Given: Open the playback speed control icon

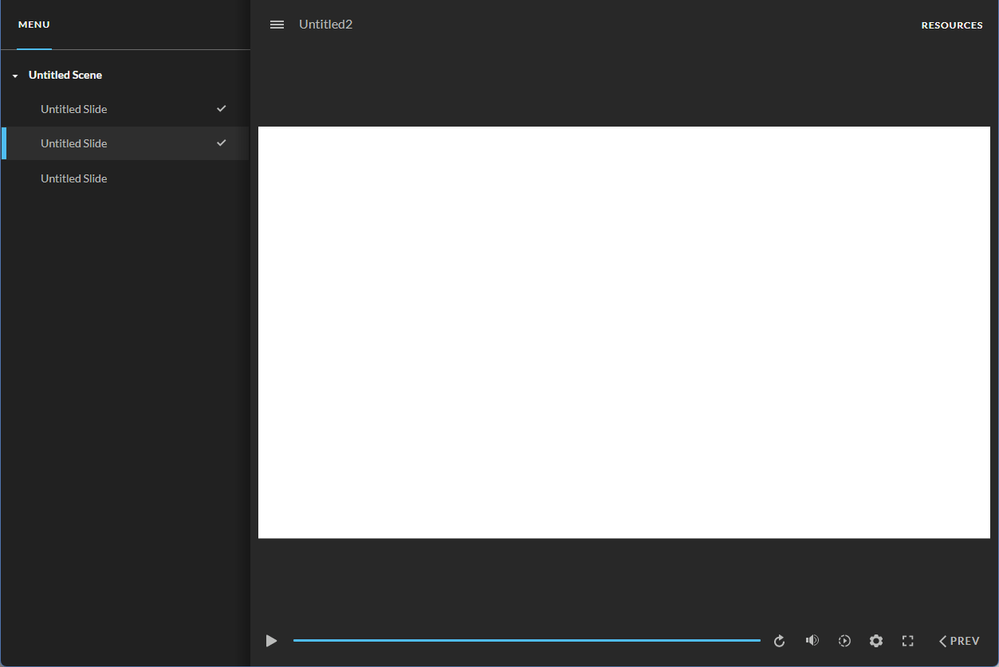Looking at the screenshot, I should pos(844,641).
